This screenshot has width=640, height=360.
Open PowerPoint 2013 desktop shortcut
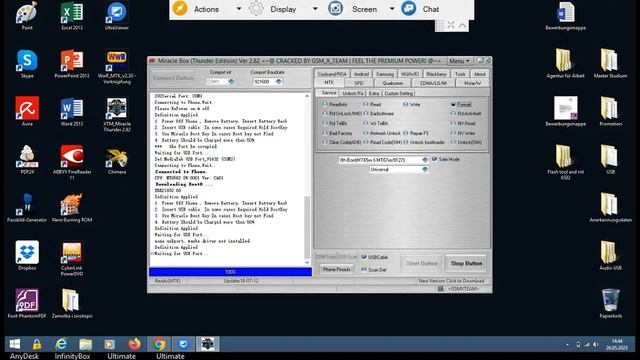pyautogui.click(x=72, y=64)
